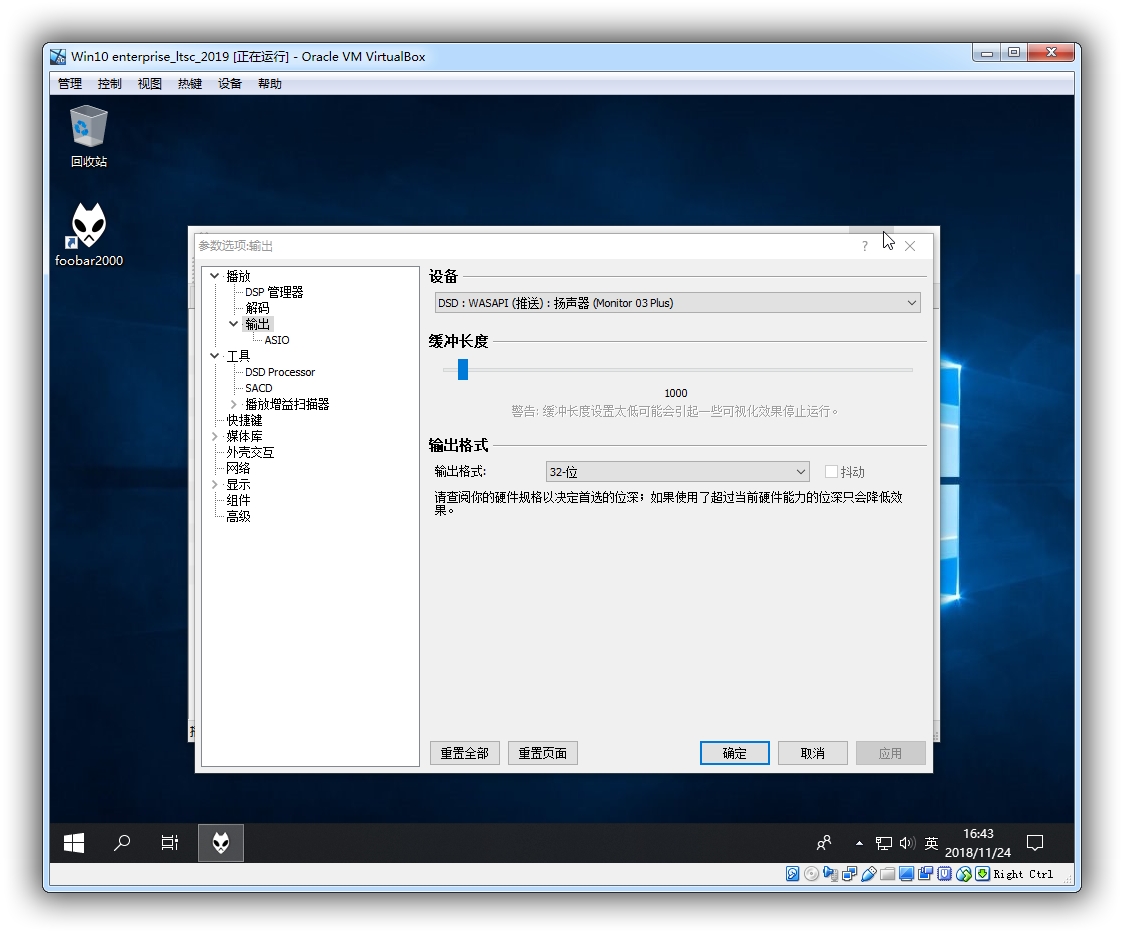Select the ASIO item in the settings tree
The image size is (1124, 935).
tap(275, 340)
